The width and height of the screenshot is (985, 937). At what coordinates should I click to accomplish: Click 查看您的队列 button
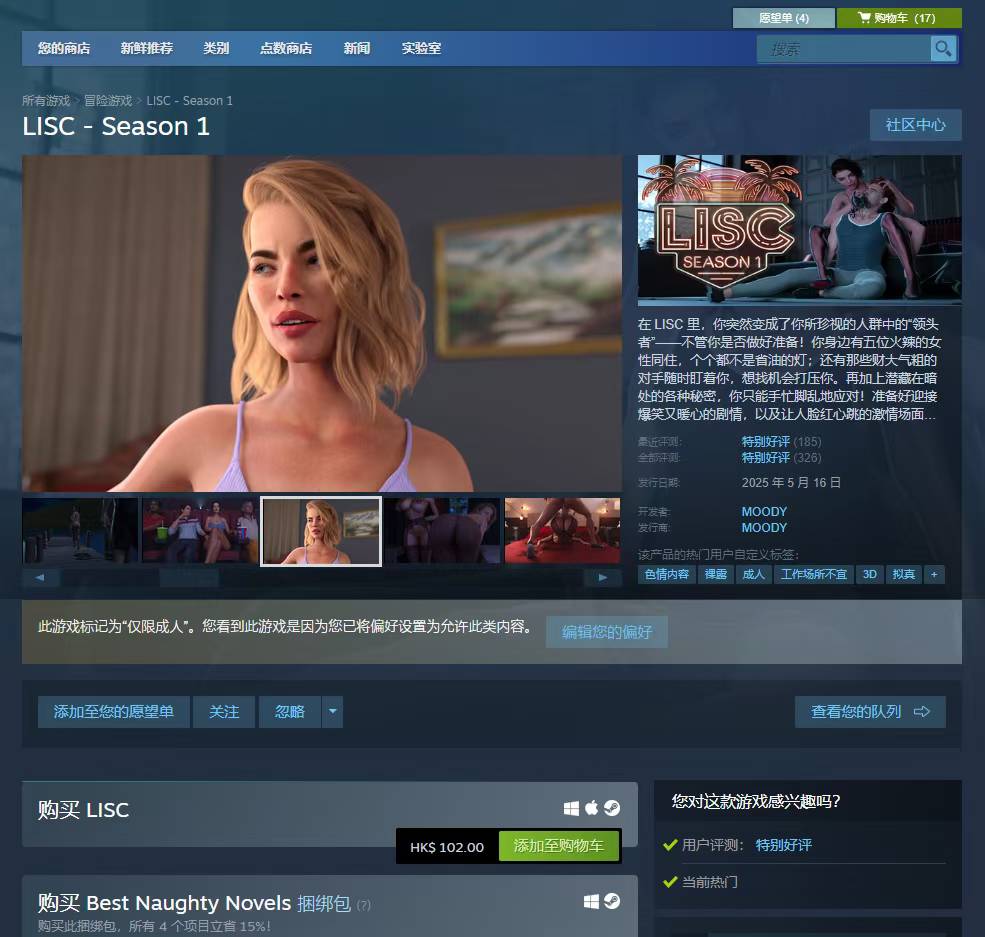(870, 712)
